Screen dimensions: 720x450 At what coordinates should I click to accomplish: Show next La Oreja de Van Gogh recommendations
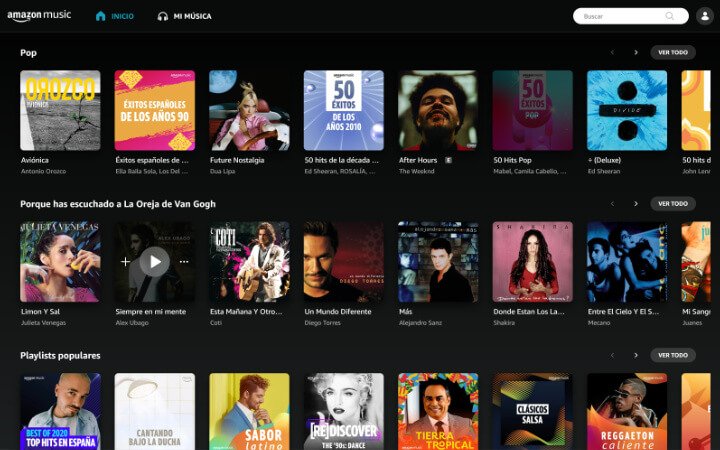636,203
